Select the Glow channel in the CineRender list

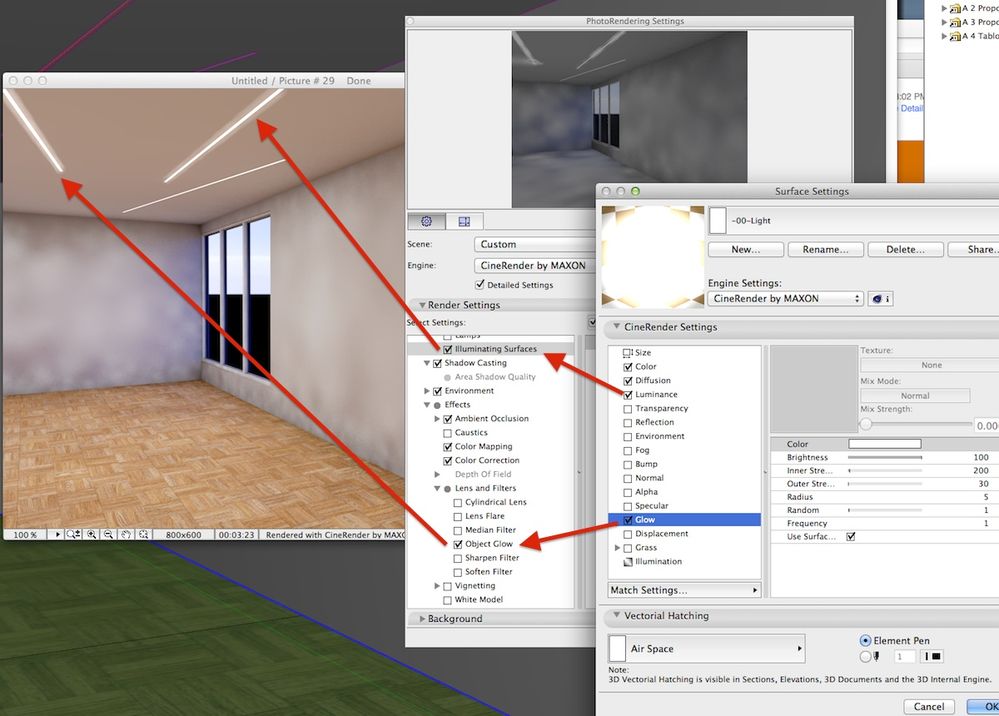(x=648, y=519)
